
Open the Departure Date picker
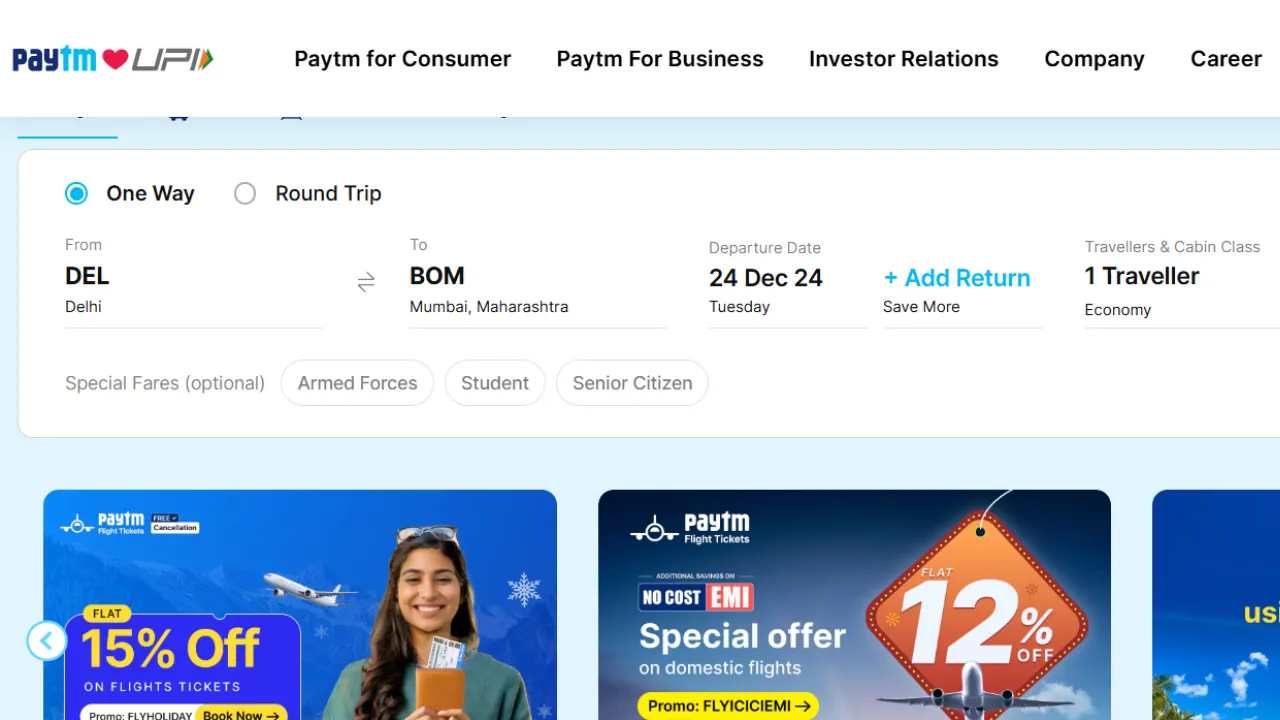tap(766, 278)
